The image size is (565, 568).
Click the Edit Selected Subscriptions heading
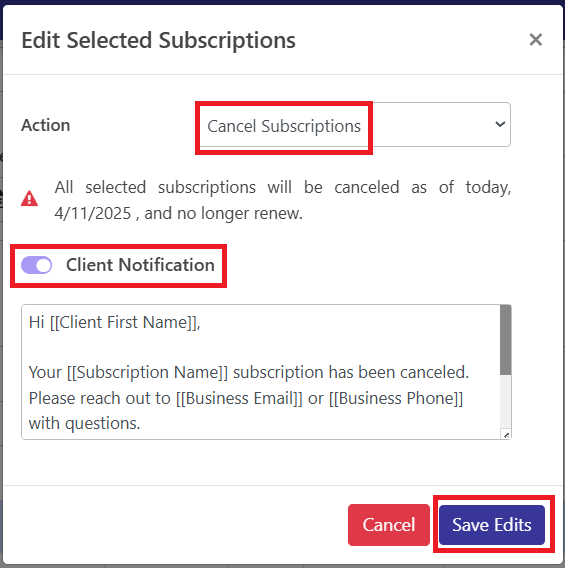point(159,40)
